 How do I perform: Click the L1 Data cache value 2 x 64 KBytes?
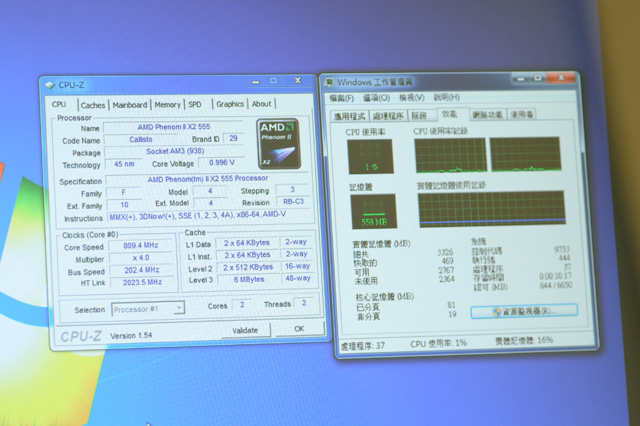[247, 243]
